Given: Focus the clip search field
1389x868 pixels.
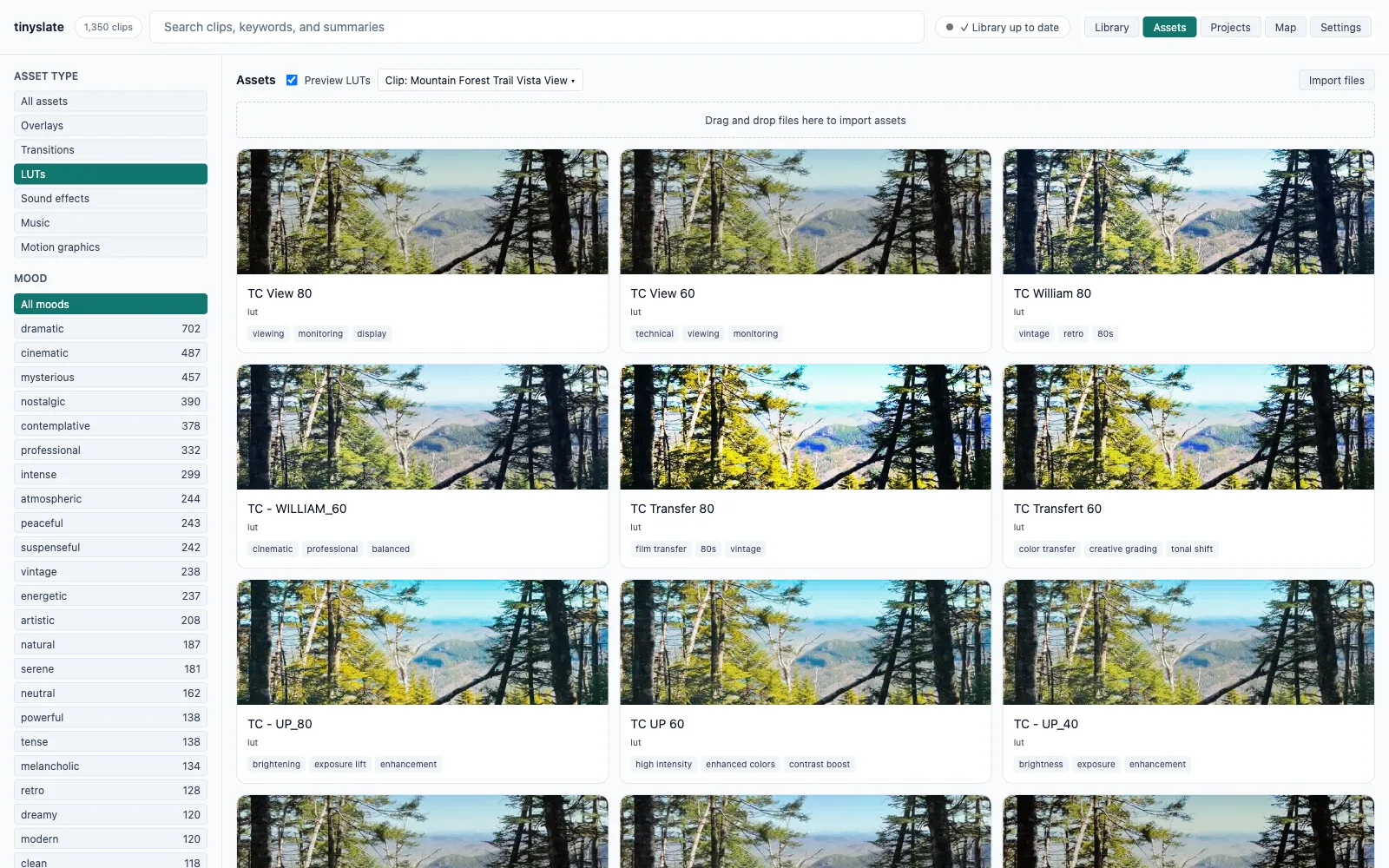Looking at the screenshot, I should click(537, 27).
